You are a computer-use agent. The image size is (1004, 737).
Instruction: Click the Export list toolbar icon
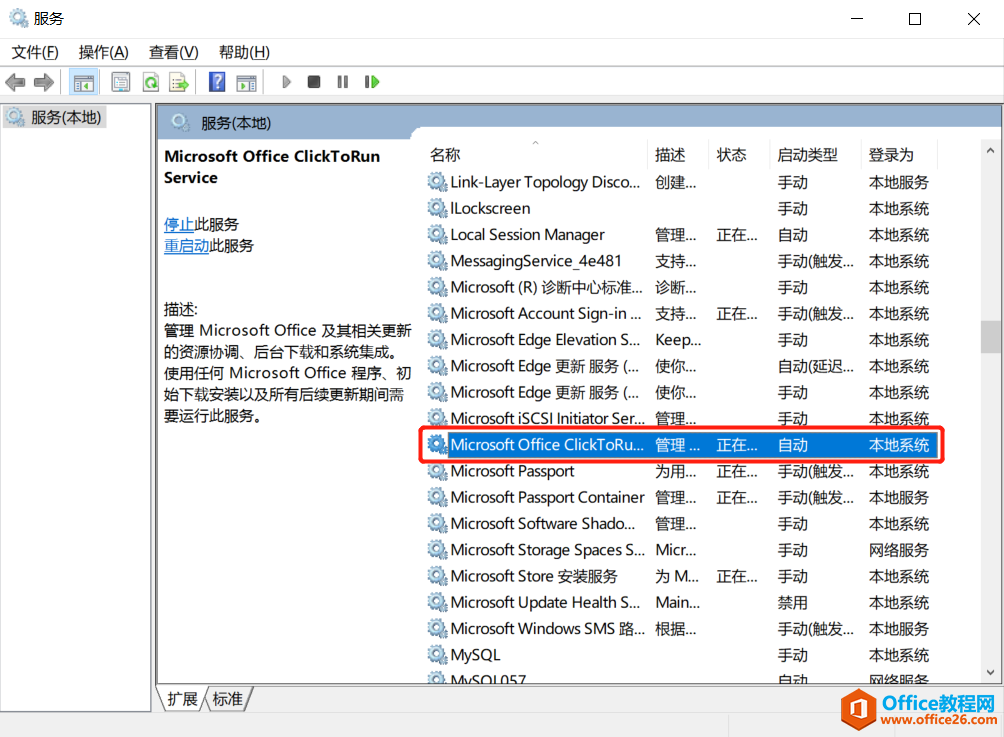pyautogui.click(x=179, y=82)
